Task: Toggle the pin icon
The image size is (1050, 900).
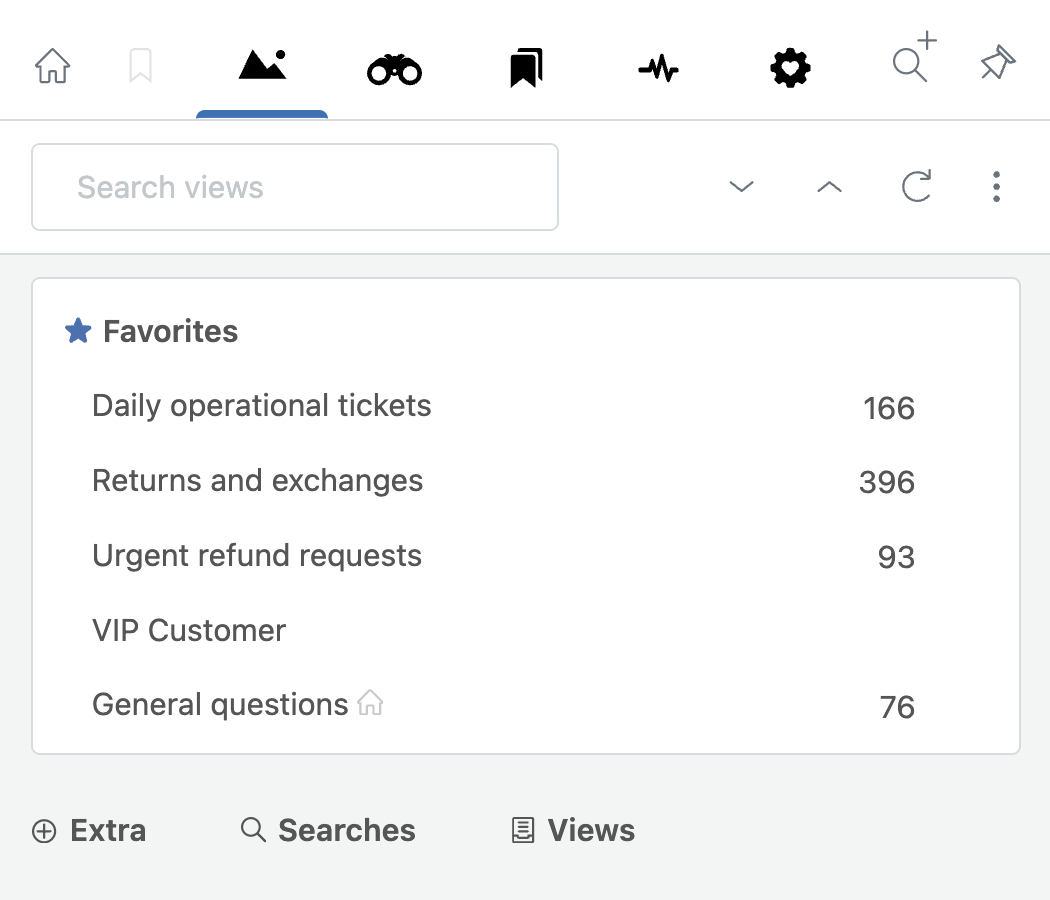Action: pyautogui.click(x=997, y=66)
